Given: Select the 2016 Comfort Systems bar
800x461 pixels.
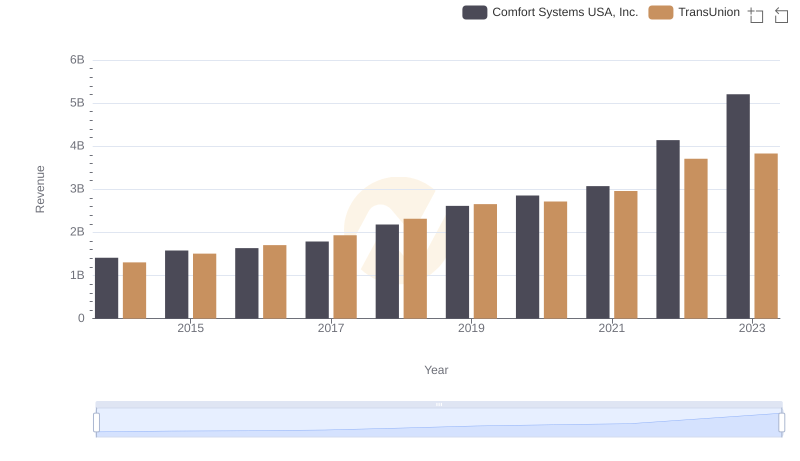Looking at the screenshot, I should pos(247,283).
